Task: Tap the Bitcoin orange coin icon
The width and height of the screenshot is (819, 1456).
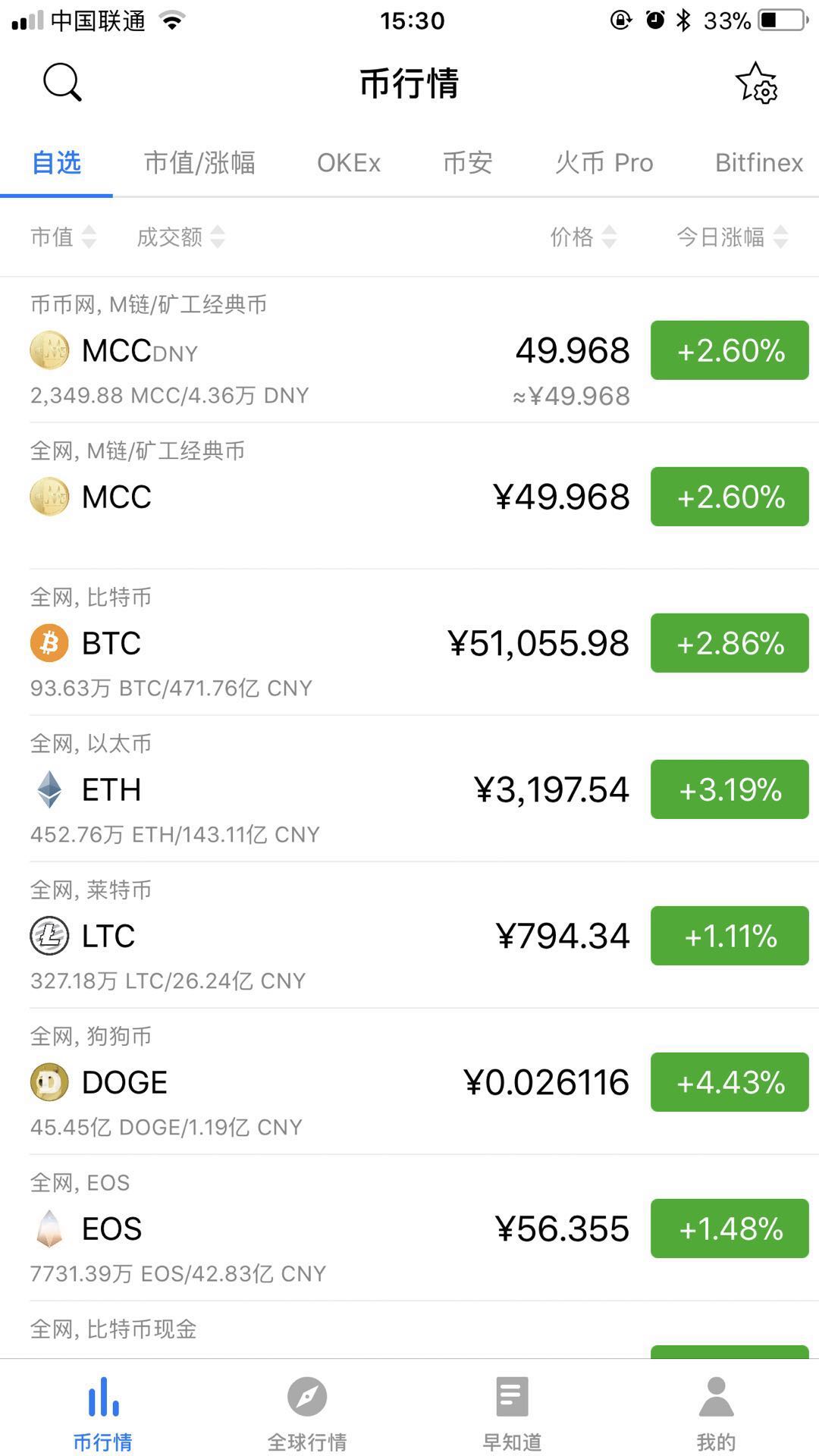Action: pos(49,643)
